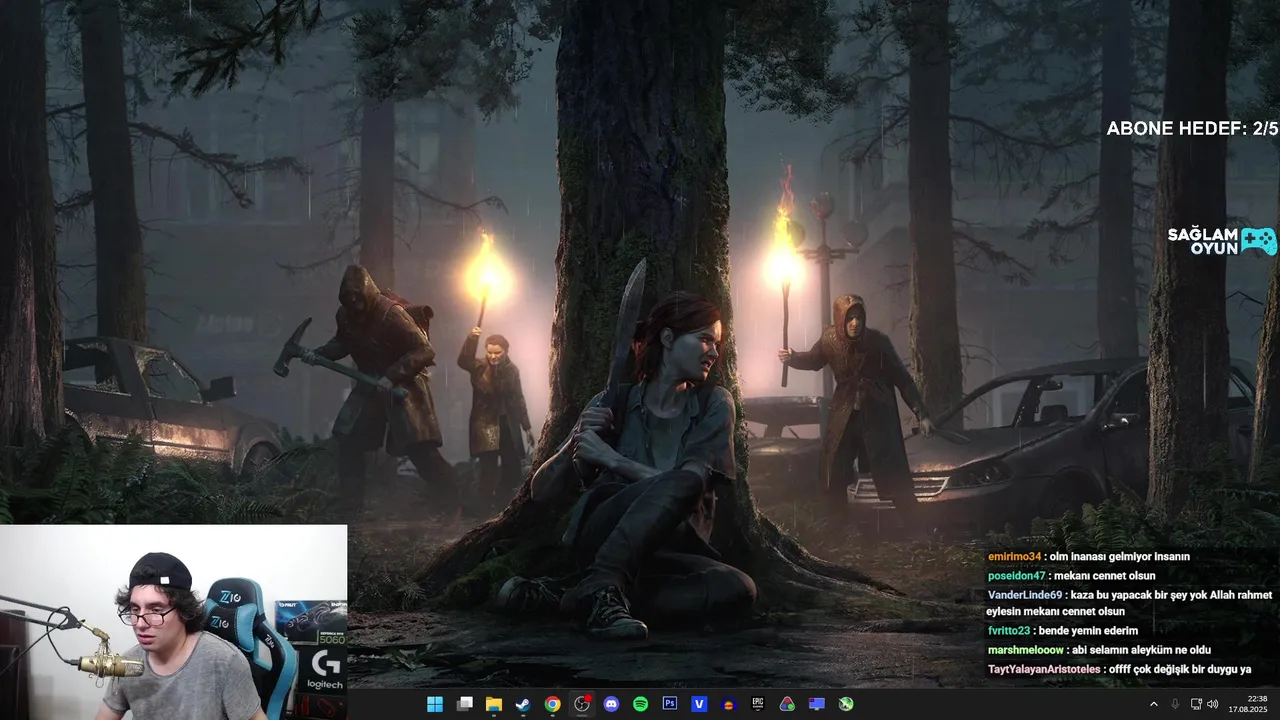Show hidden system tray icons

[x=1154, y=704]
